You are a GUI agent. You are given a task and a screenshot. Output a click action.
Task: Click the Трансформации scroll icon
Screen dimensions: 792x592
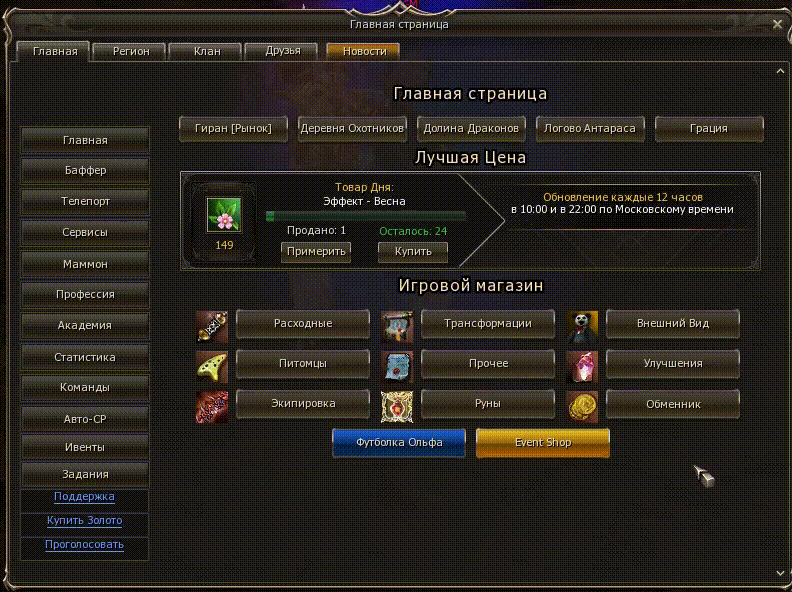pyautogui.click(x=397, y=327)
